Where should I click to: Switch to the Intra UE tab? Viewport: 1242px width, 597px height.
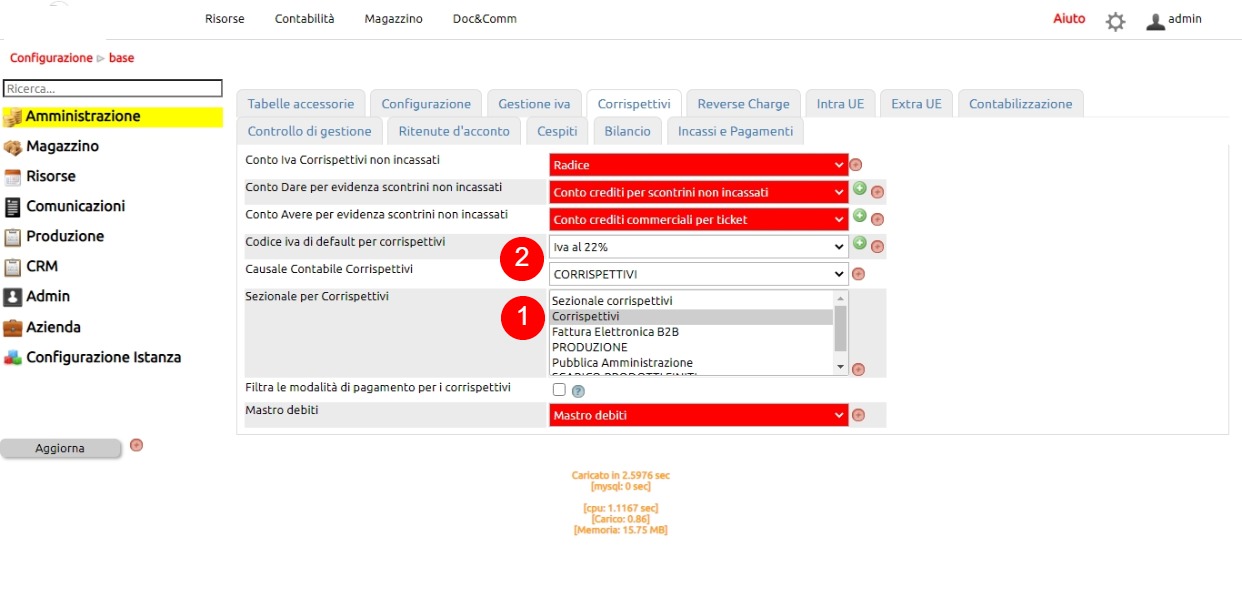[841, 104]
